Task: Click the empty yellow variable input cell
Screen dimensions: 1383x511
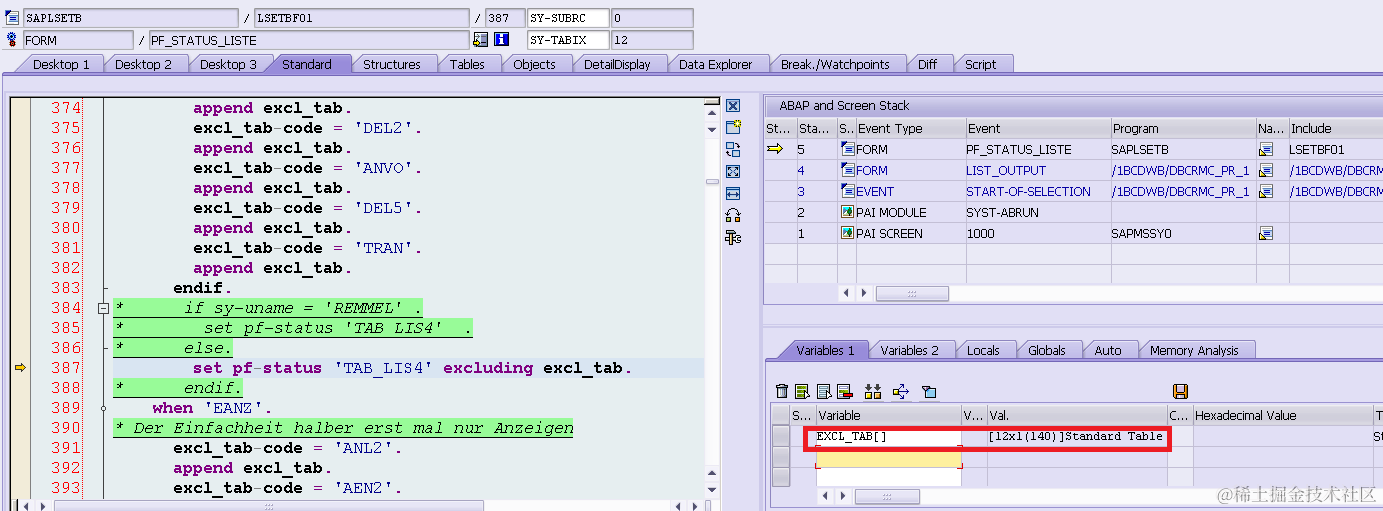Action: click(888, 457)
